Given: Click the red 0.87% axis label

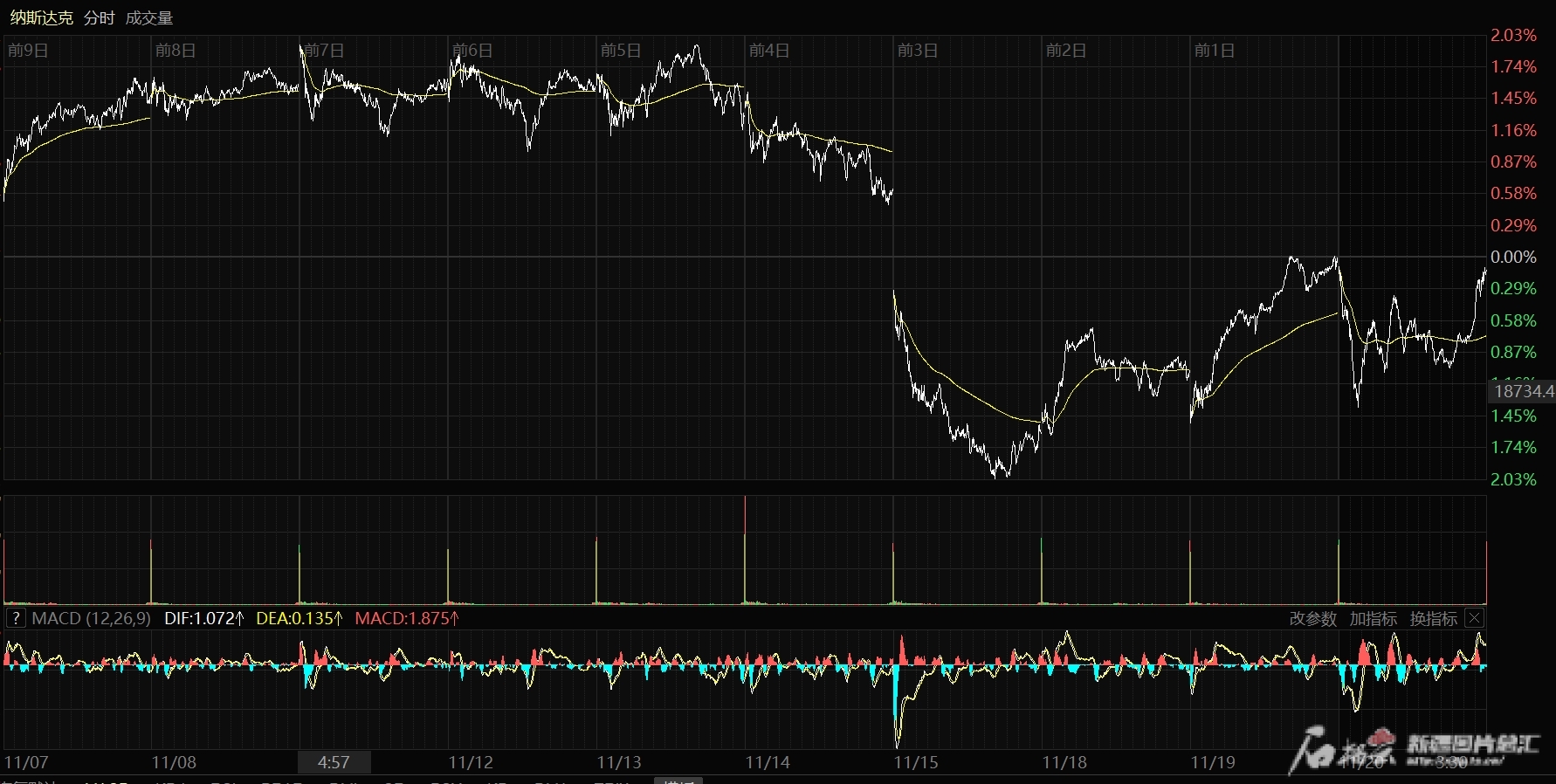Looking at the screenshot, I should click(x=1513, y=162).
